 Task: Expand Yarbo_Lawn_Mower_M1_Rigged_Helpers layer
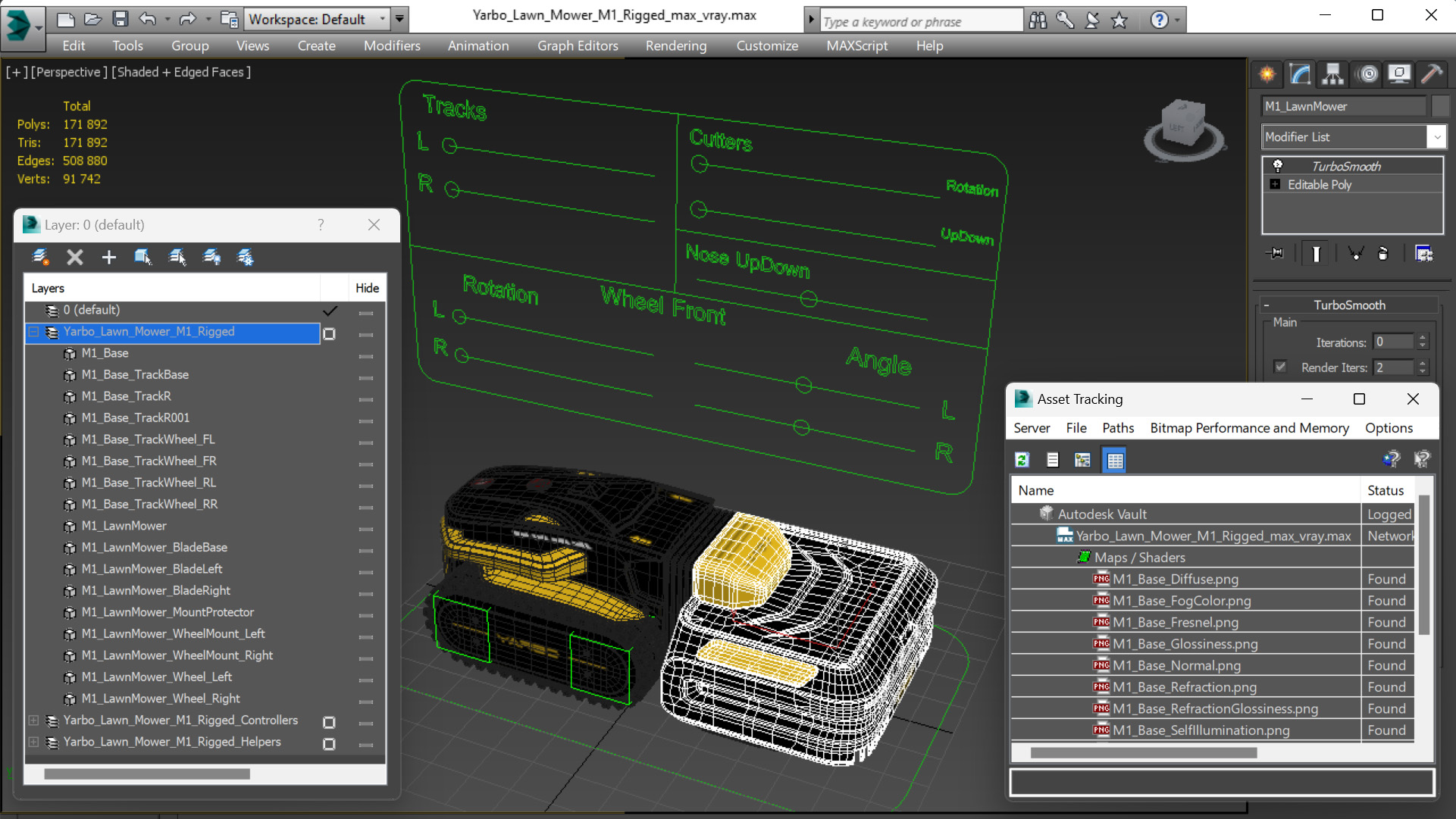coord(33,742)
